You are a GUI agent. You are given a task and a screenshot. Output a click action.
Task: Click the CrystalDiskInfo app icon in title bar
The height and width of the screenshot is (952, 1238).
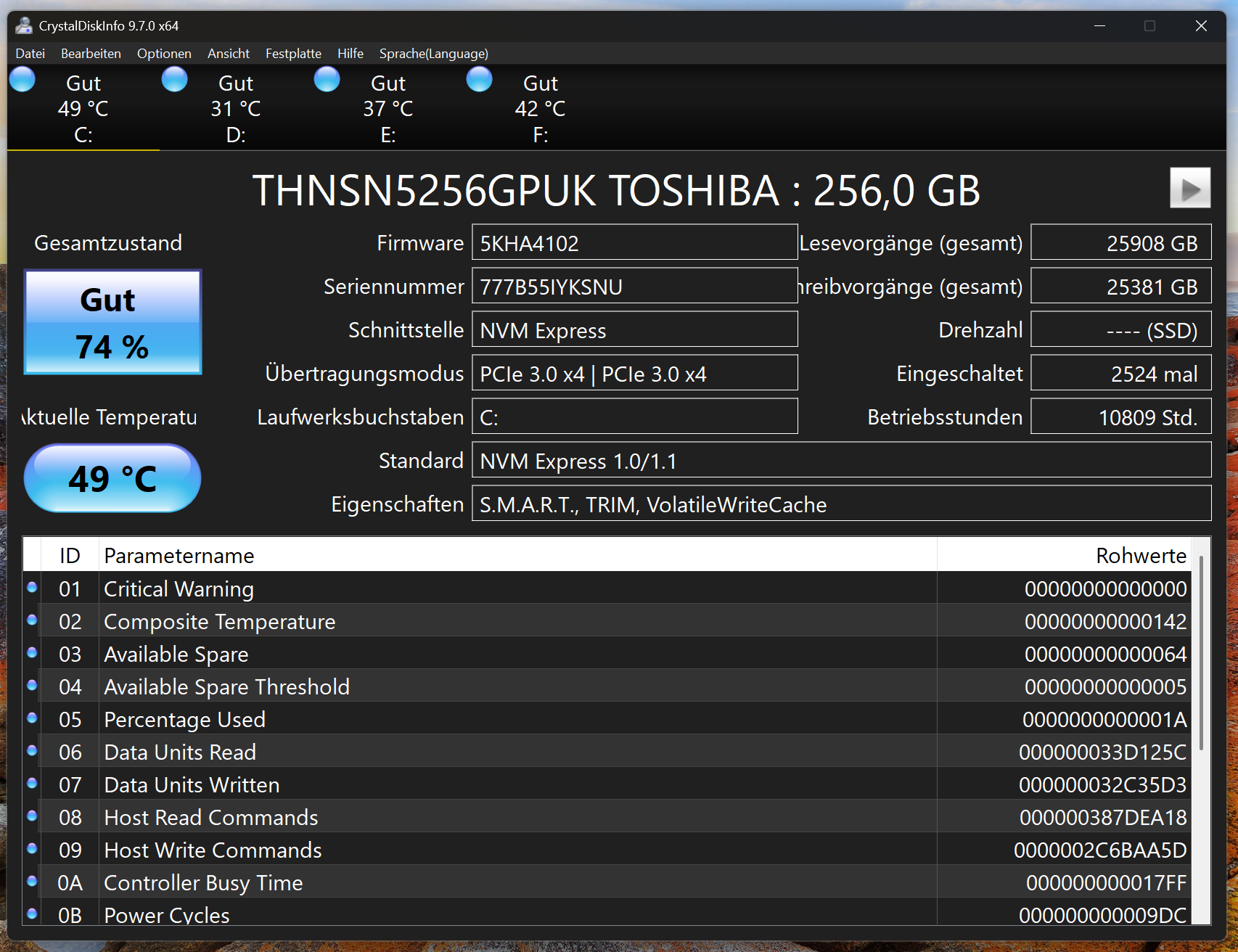coord(24,26)
